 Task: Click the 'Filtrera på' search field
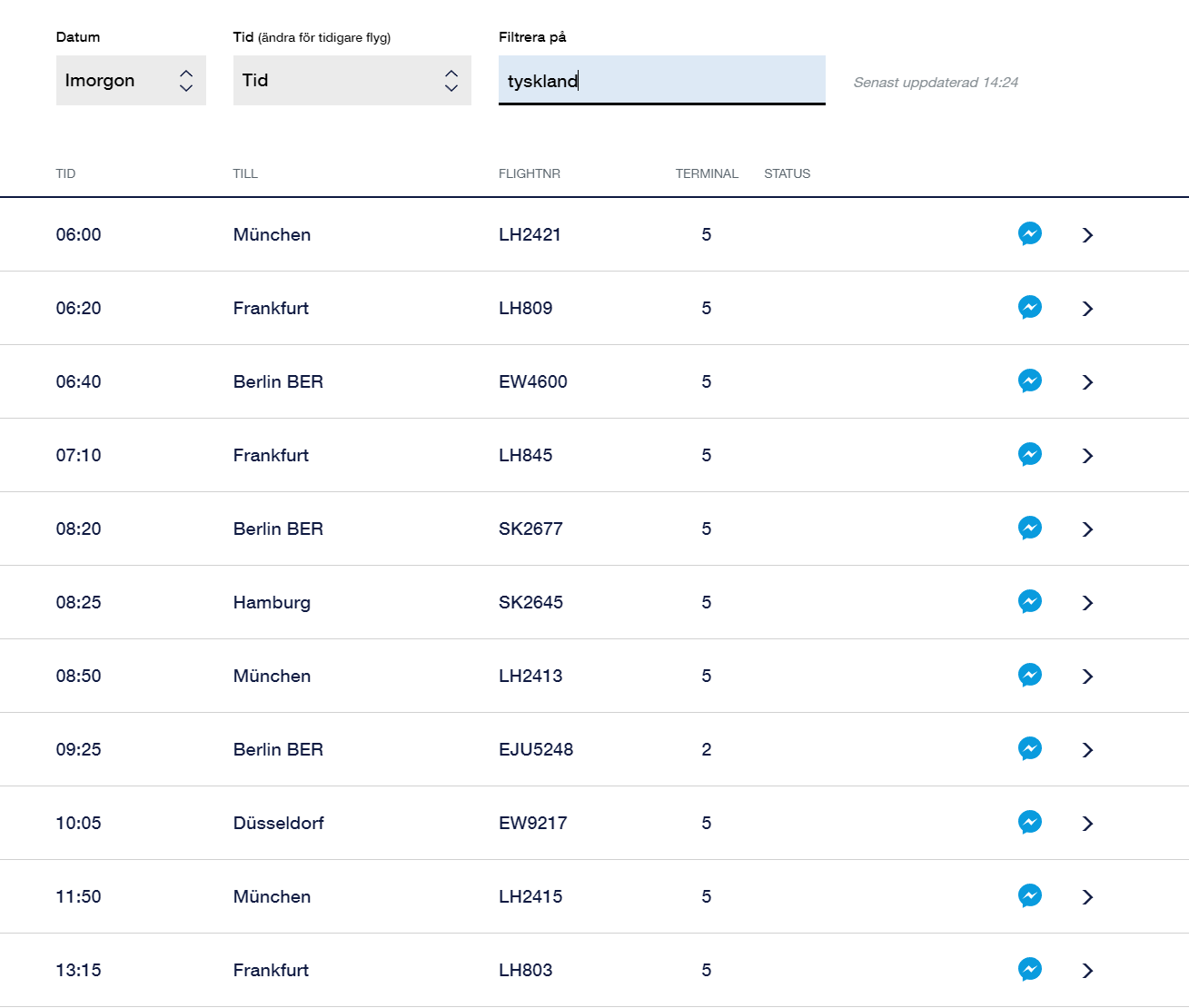[x=661, y=81]
